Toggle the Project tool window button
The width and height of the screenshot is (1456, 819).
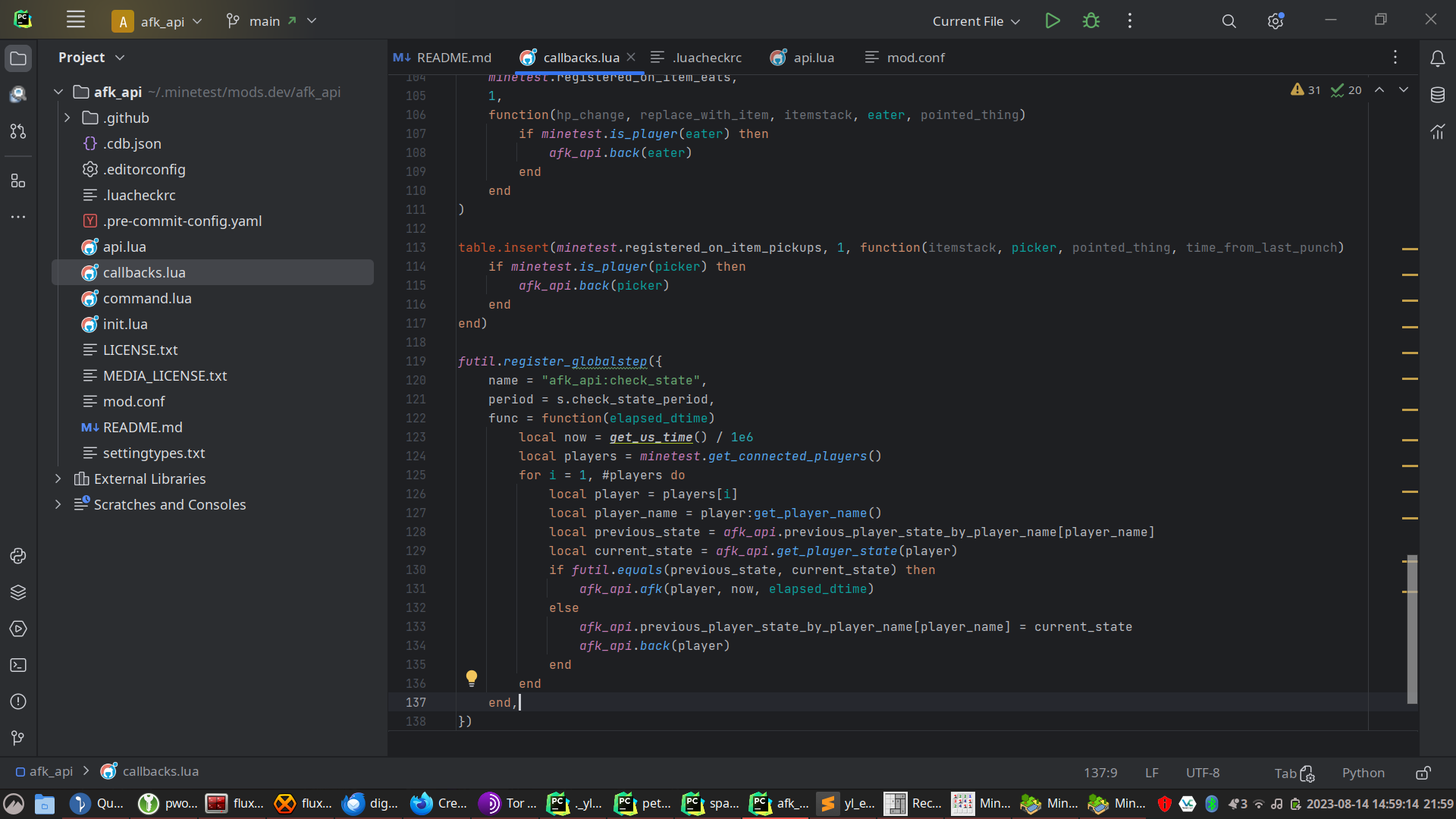point(18,58)
